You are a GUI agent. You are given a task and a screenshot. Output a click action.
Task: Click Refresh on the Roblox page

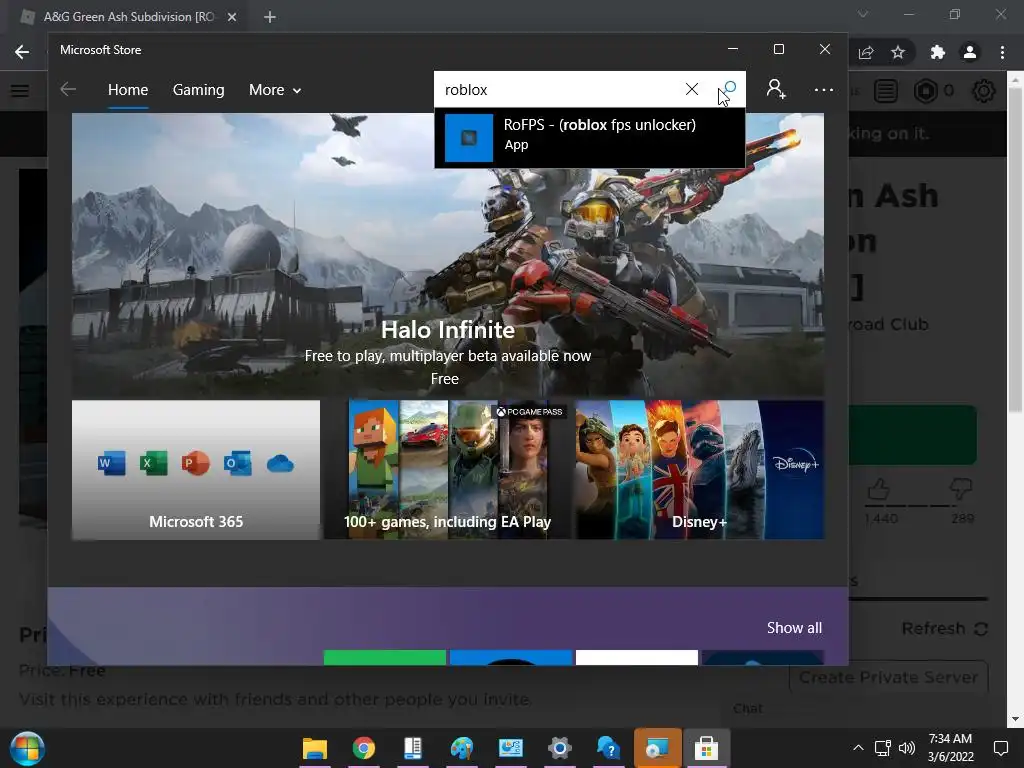point(944,628)
